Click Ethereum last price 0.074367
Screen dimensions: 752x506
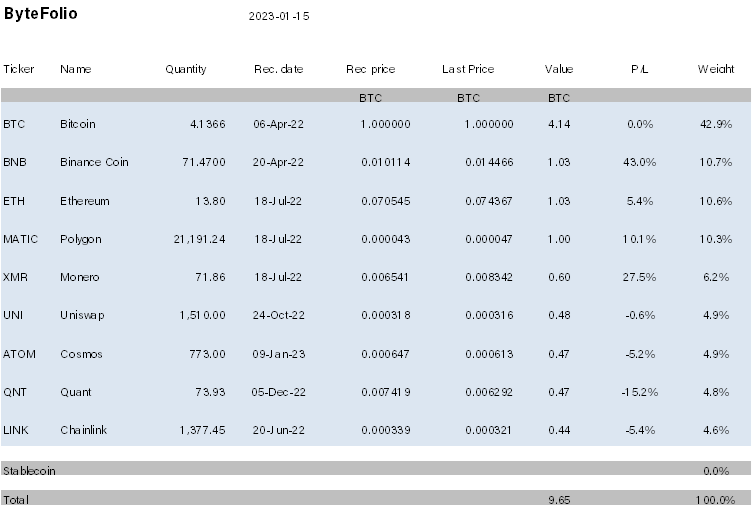[x=489, y=201]
